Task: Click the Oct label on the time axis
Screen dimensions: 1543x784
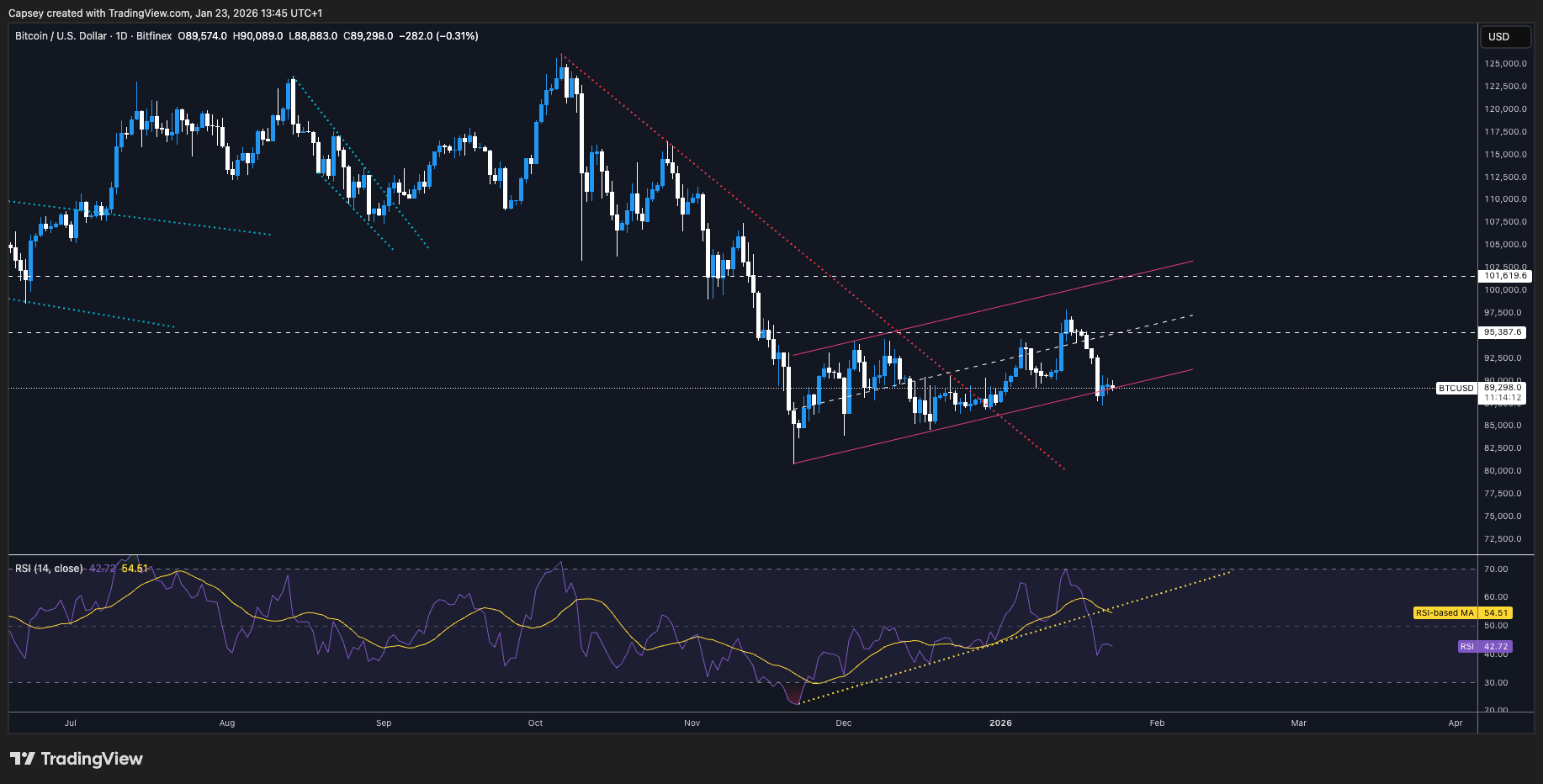Action: click(535, 723)
